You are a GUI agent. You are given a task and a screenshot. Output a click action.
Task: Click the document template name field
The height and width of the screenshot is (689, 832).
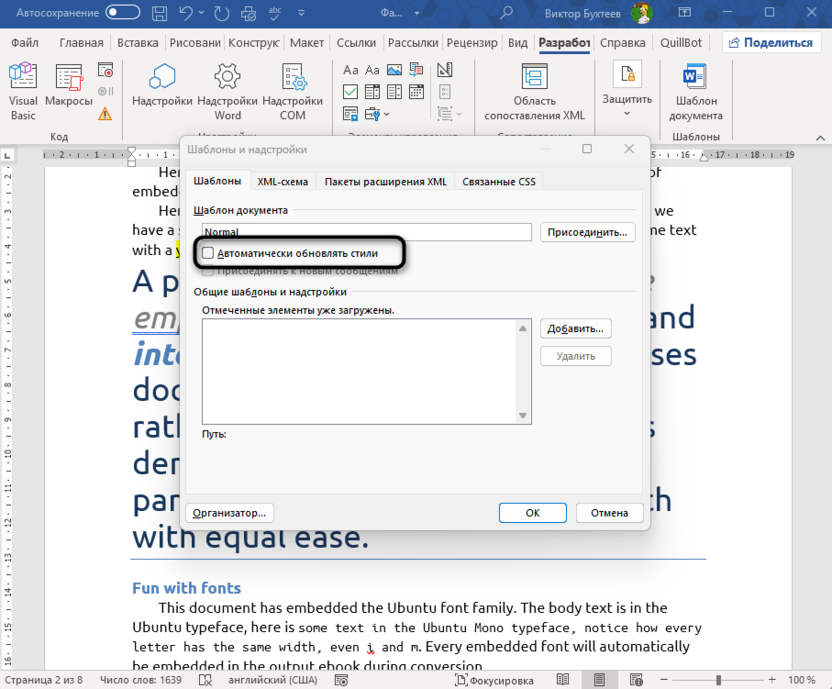coord(366,232)
